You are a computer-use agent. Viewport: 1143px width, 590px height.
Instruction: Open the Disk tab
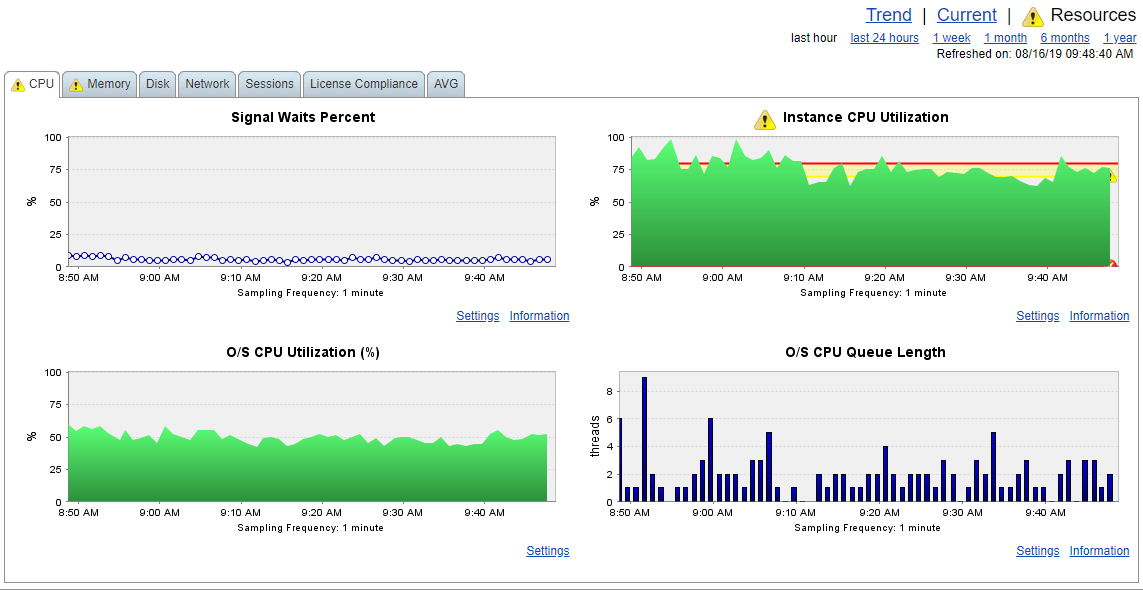pyautogui.click(x=157, y=84)
